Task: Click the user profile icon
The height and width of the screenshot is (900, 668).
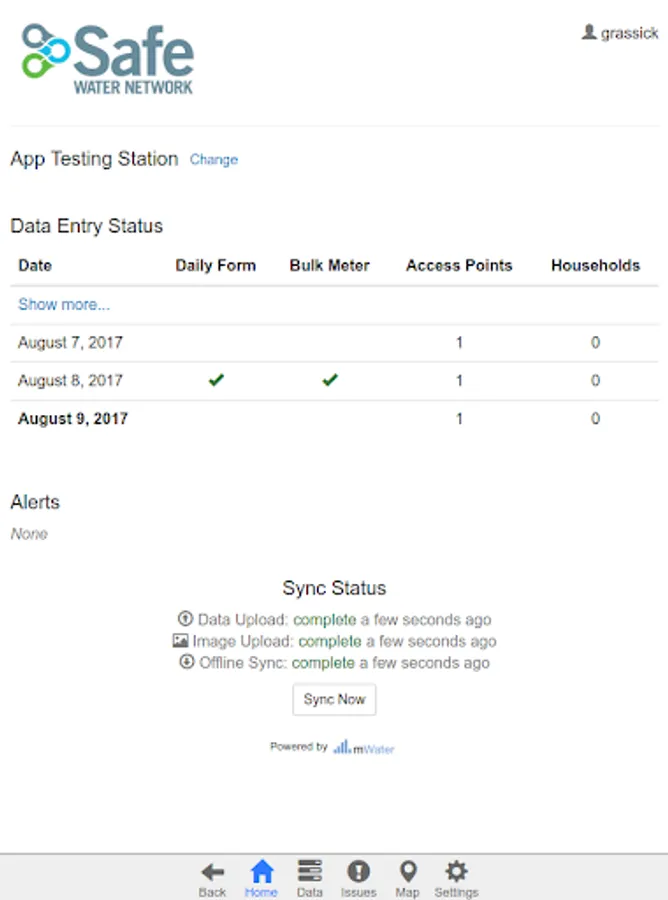Action: coord(589,33)
